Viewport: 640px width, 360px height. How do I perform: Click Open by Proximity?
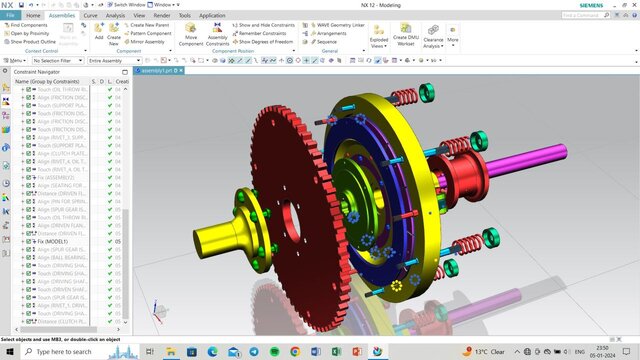click(x=27, y=33)
